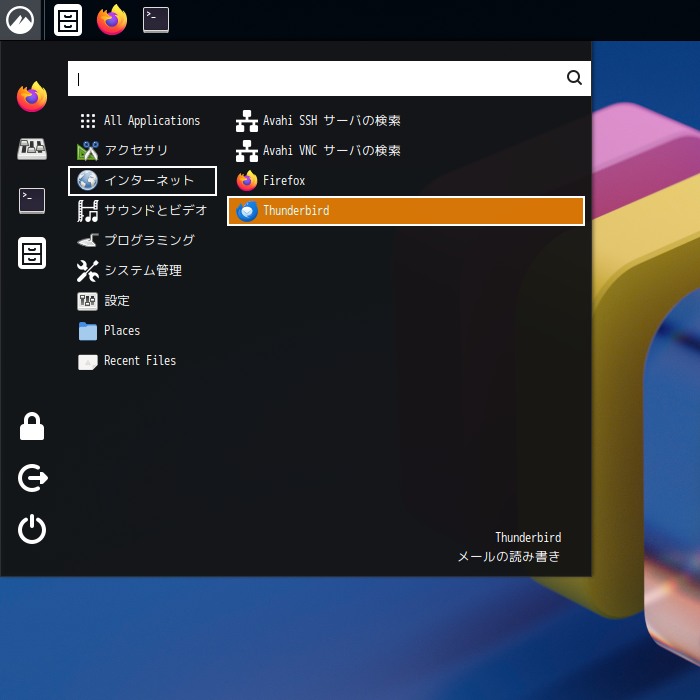Focus the application search field
This screenshot has height=700, width=700.
(329, 79)
